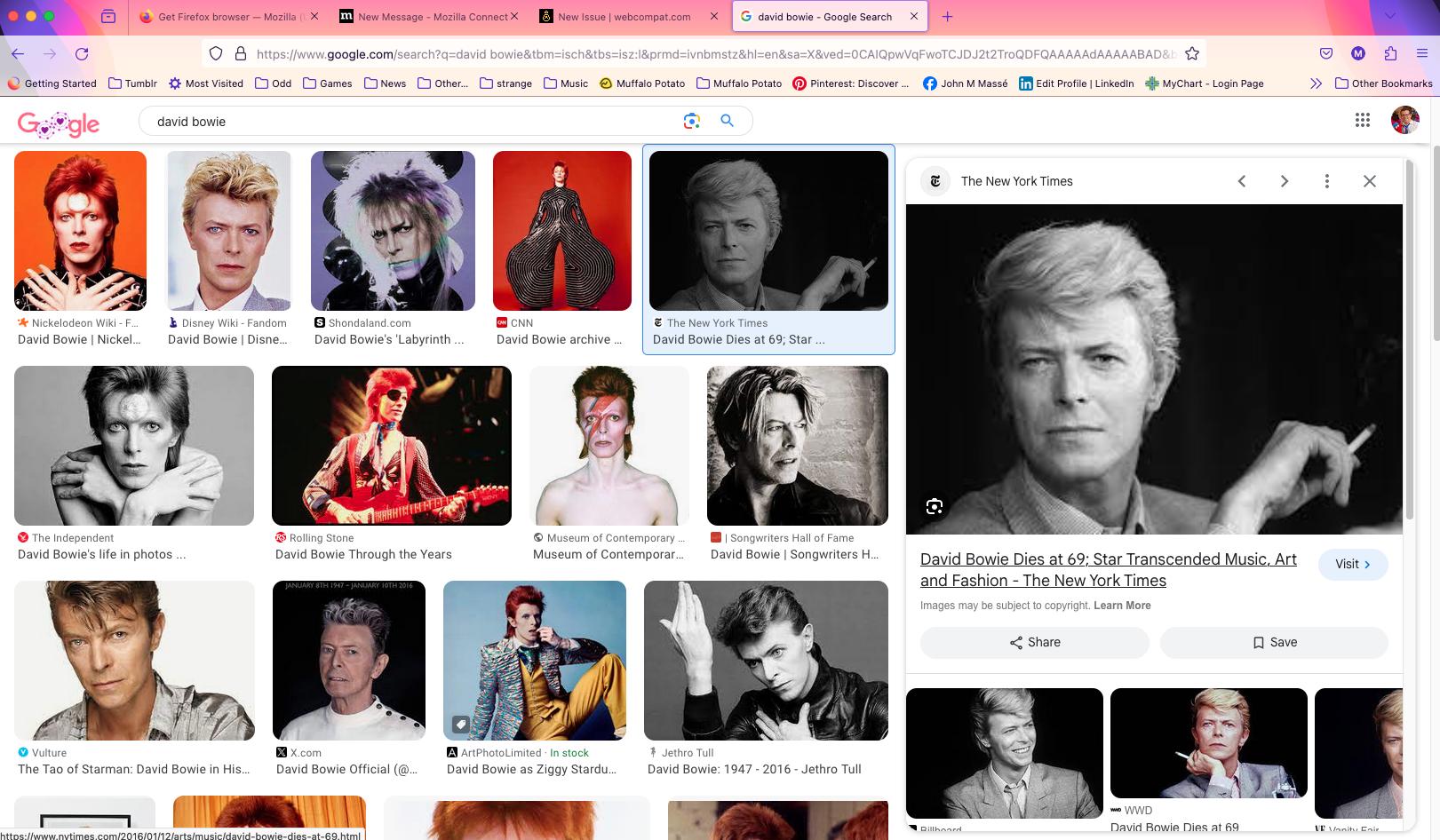The width and height of the screenshot is (1440, 840).
Task: Go to next image in preview panel
Action: click(1284, 181)
